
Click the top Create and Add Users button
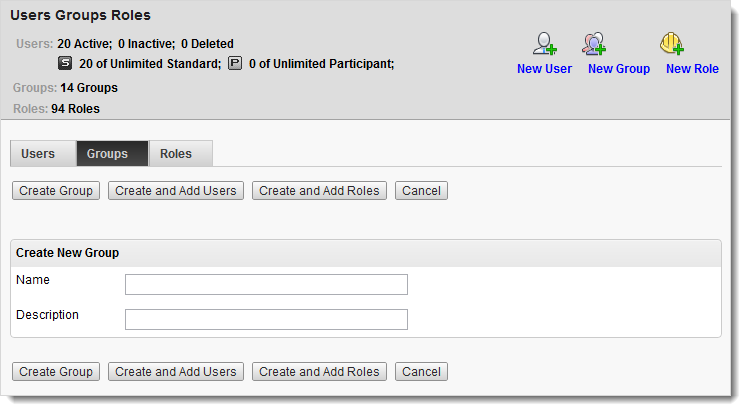176,191
